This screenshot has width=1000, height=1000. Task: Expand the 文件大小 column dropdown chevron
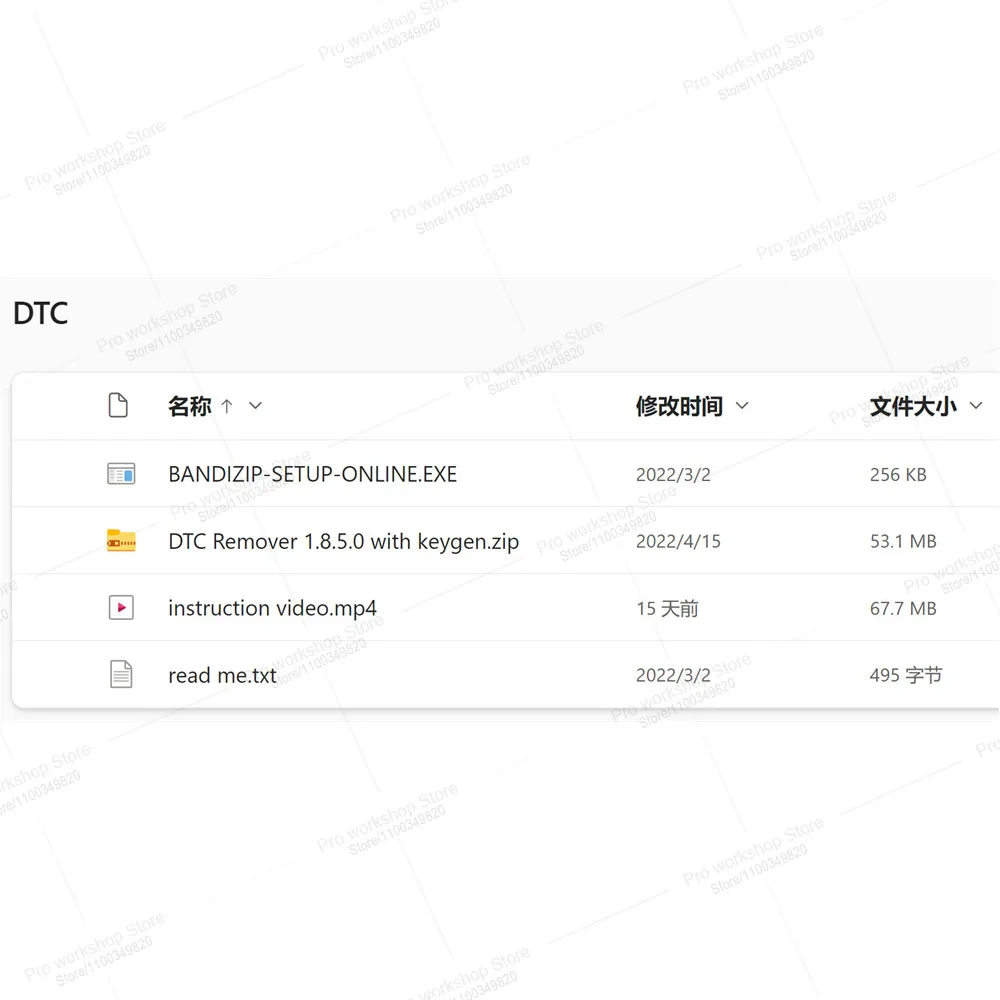tap(976, 406)
